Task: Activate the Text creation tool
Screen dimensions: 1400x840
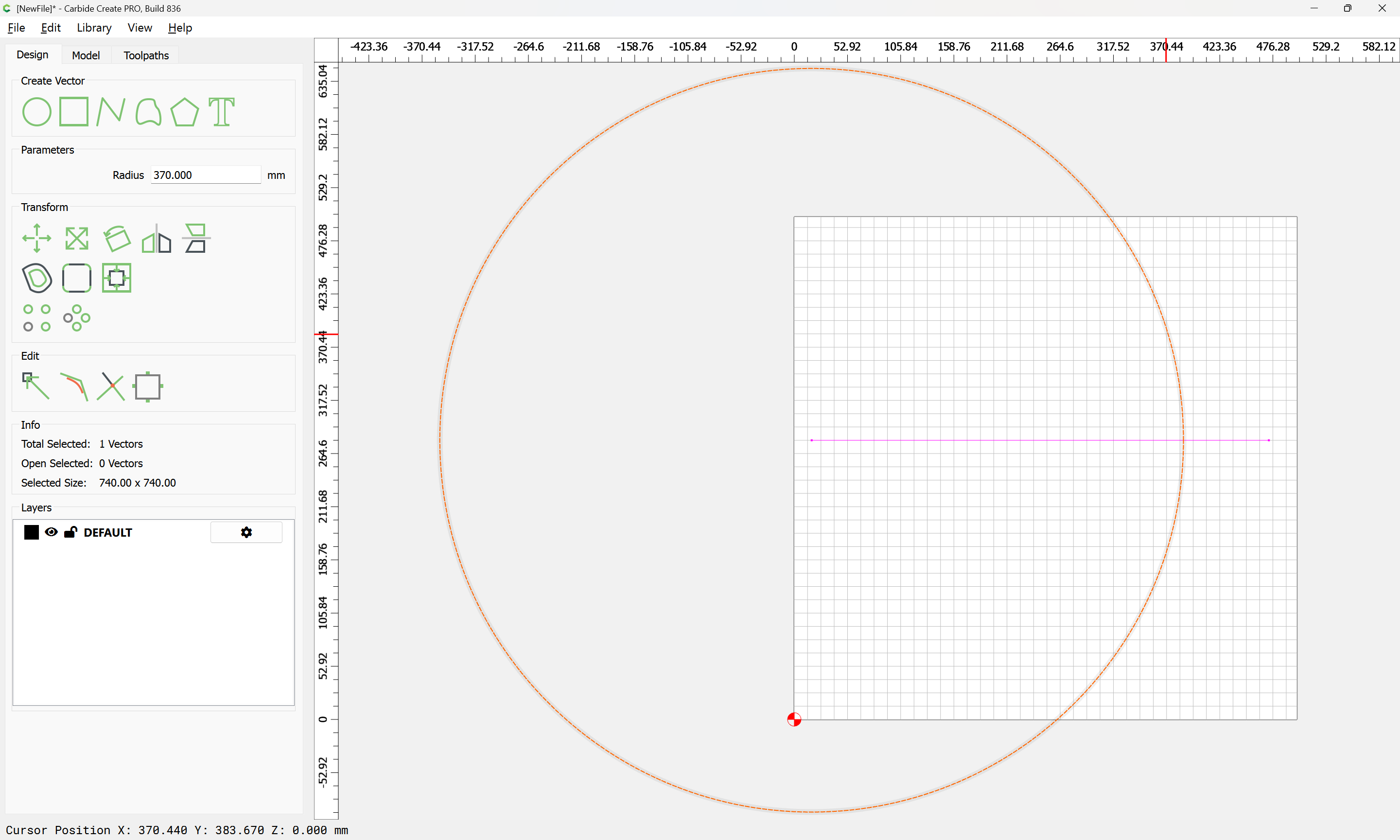Action: coord(221,111)
